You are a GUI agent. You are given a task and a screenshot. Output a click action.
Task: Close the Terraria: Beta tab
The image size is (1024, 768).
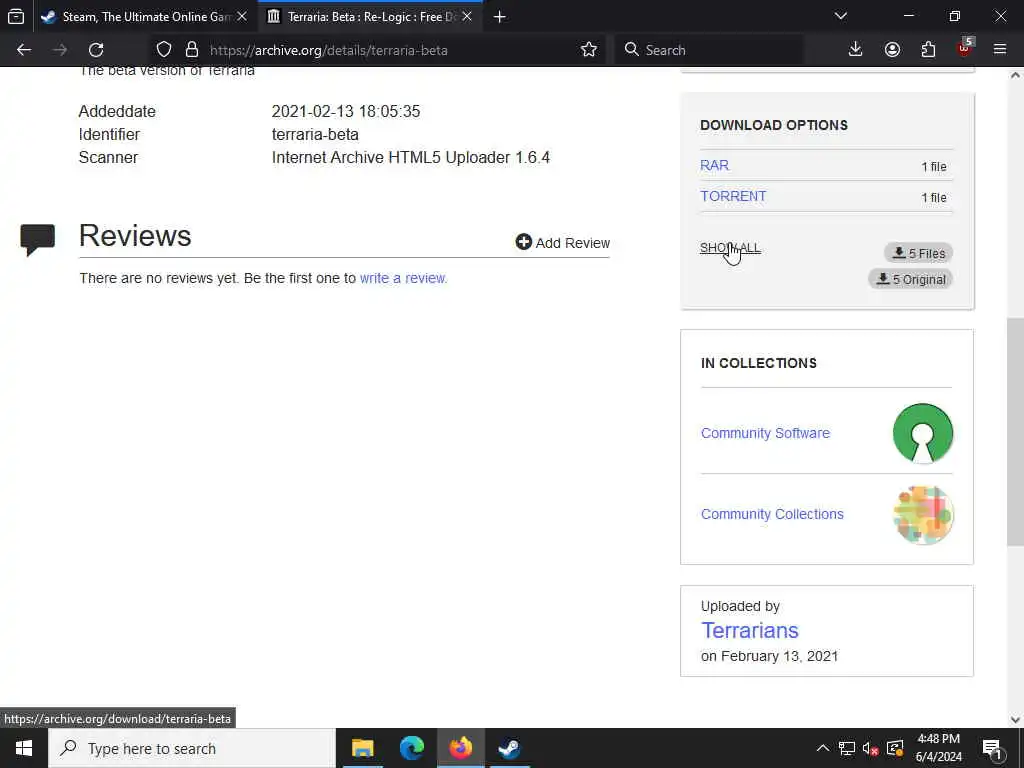[x=467, y=17]
